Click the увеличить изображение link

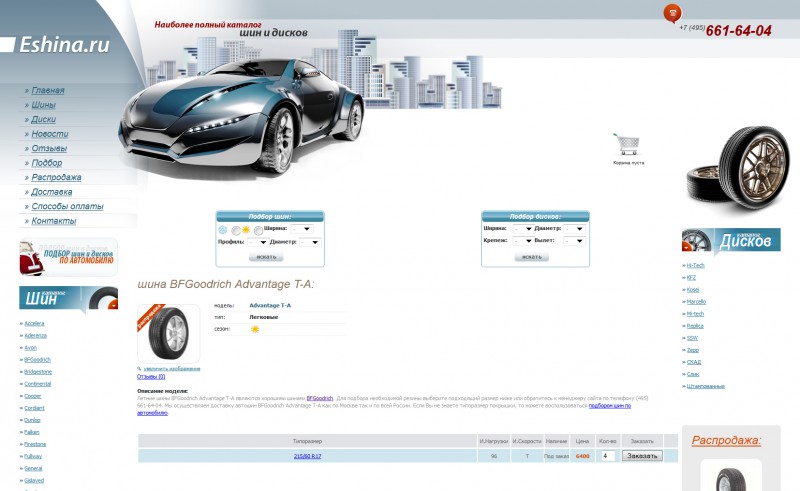(x=171, y=369)
